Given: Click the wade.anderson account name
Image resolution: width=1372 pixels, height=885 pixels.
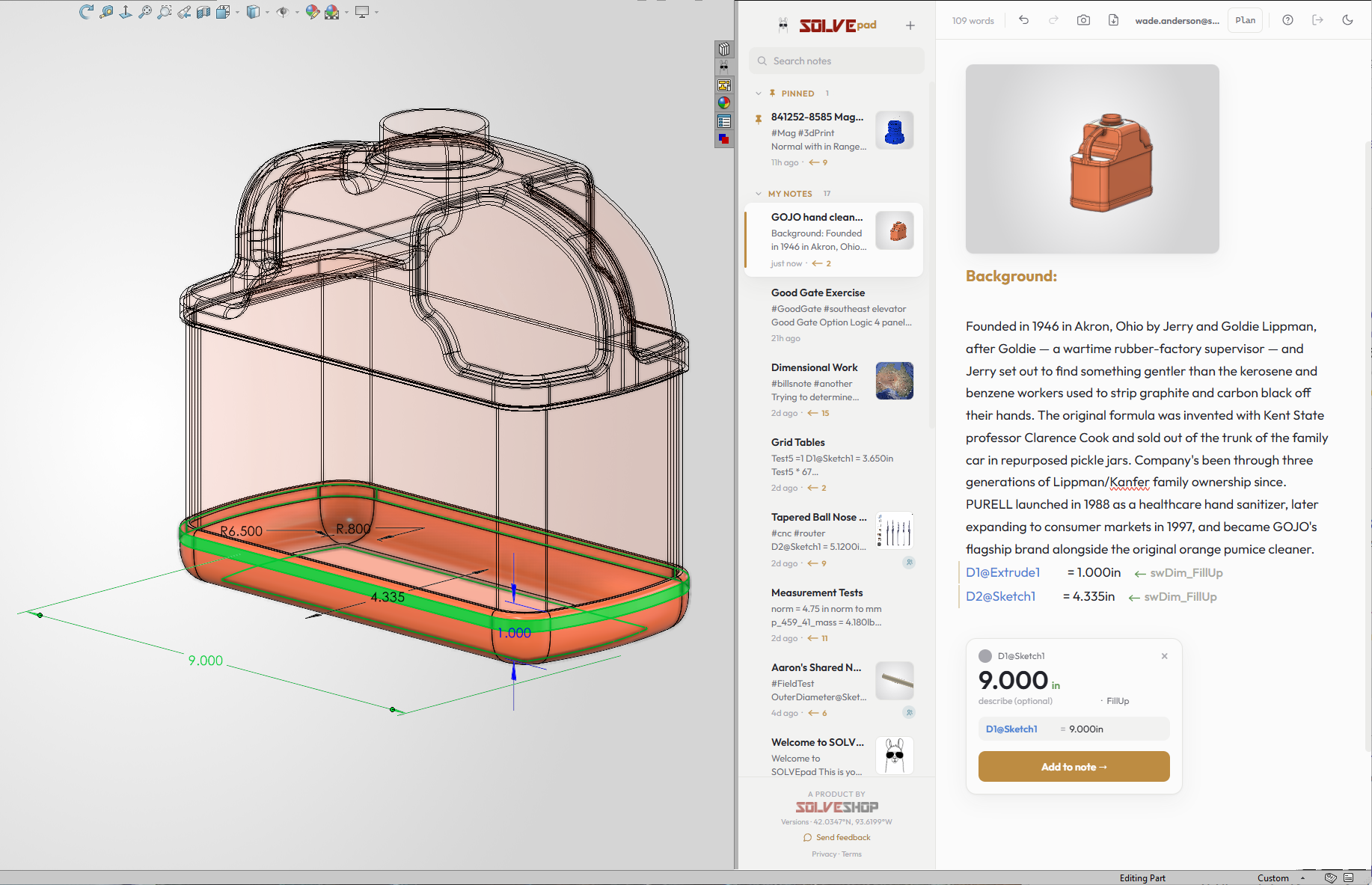Looking at the screenshot, I should [x=1177, y=21].
